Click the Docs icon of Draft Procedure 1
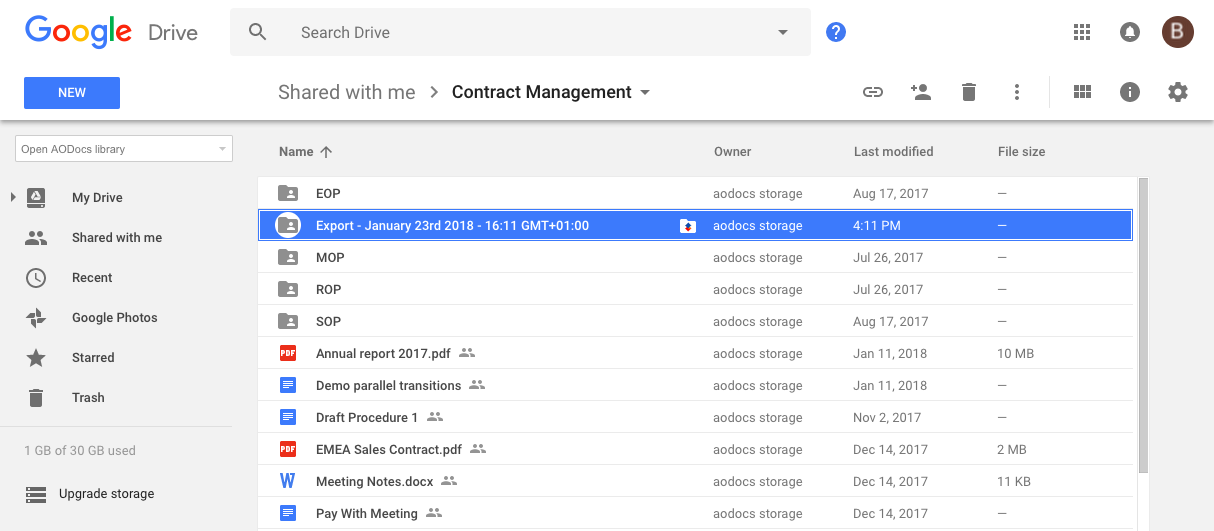This screenshot has width=1214, height=531. tap(288, 417)
